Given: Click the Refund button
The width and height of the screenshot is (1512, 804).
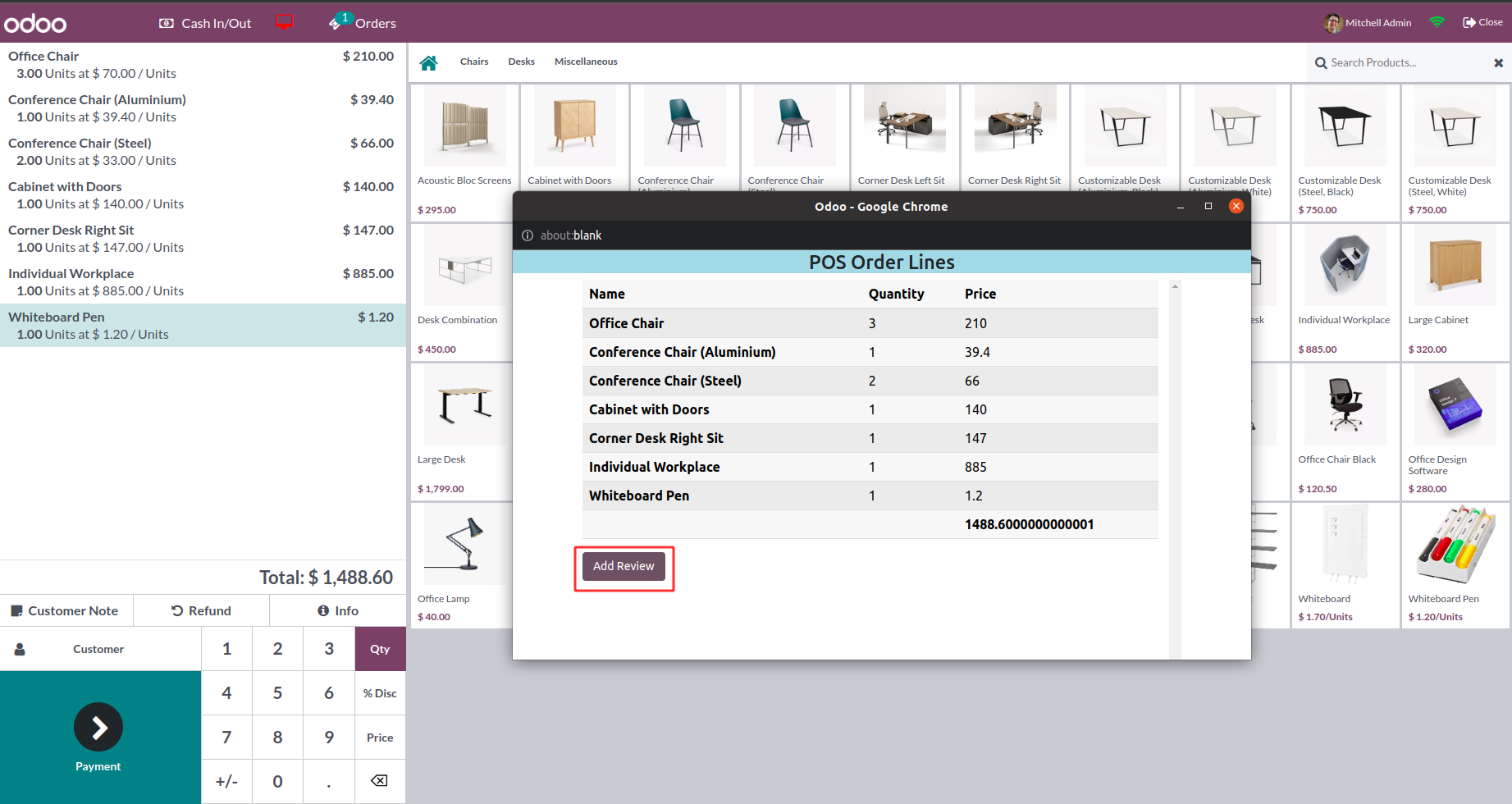Looking at the screenshot, I should [201, 611].
